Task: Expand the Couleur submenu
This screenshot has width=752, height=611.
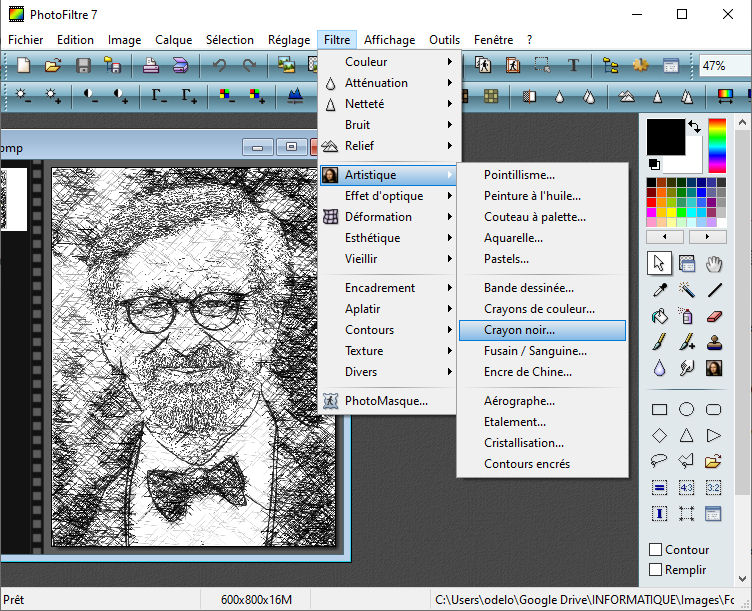Action: 389,62
